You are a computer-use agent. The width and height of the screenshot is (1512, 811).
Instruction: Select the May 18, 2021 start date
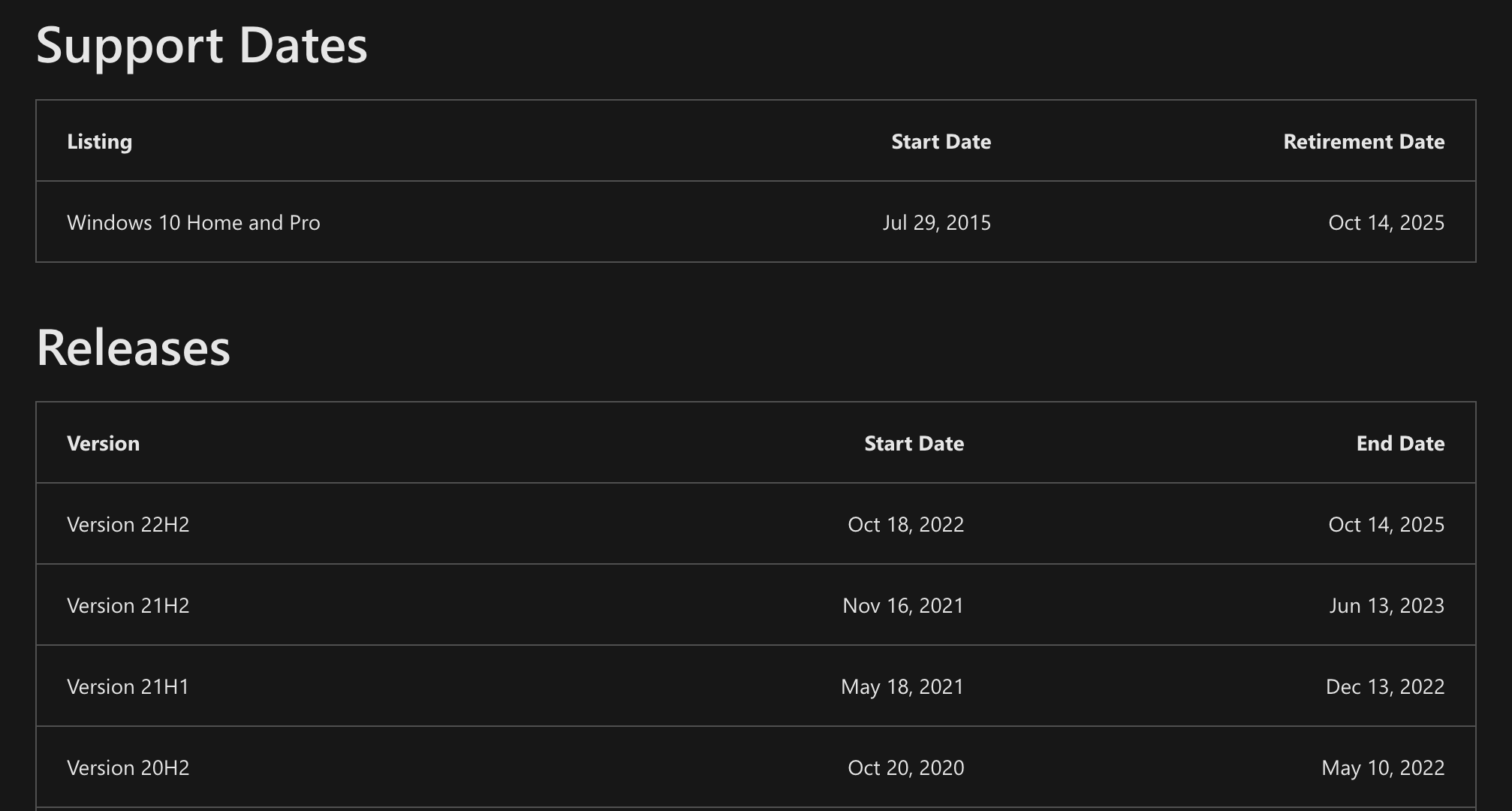pos(902,687)
